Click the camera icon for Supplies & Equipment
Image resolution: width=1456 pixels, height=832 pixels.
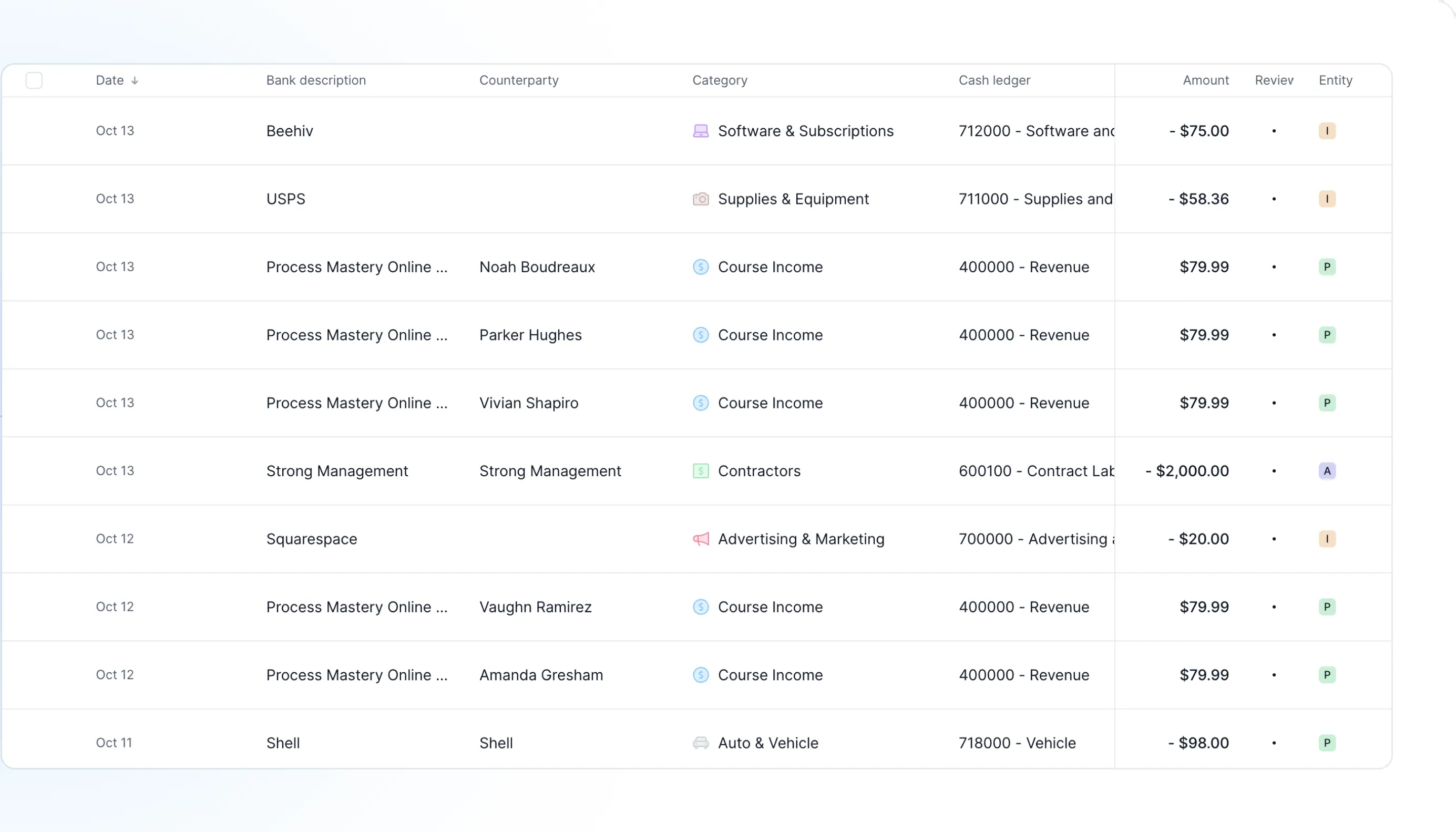(x=701, y=199)
